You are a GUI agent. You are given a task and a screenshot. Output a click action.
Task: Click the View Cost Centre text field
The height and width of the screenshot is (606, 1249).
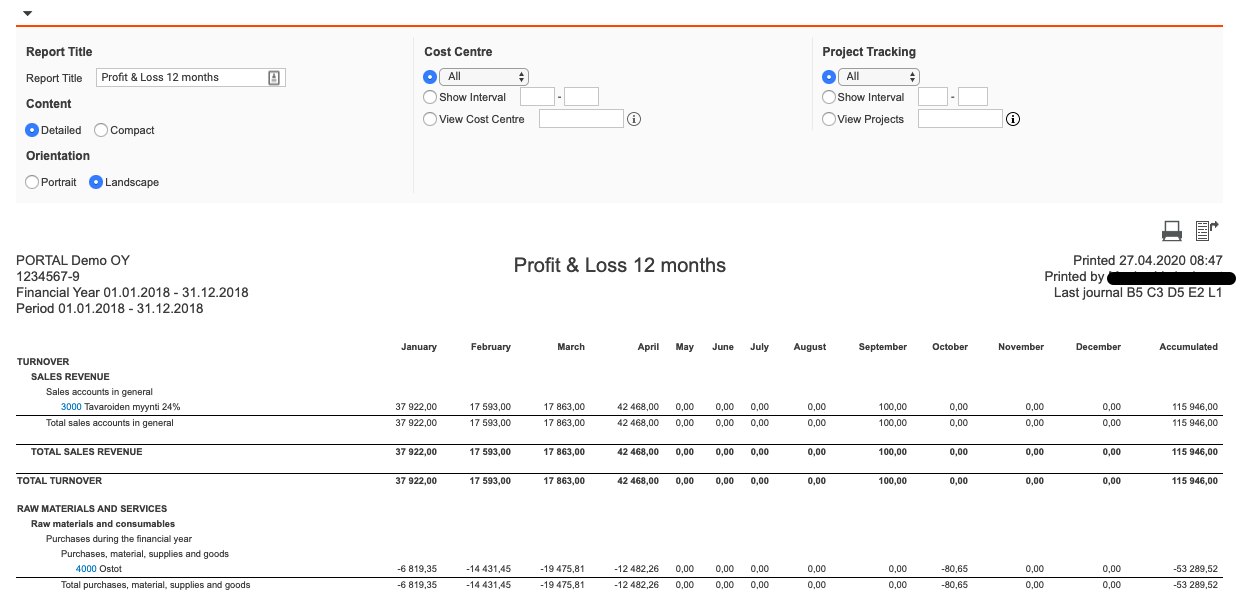(581, 119)
